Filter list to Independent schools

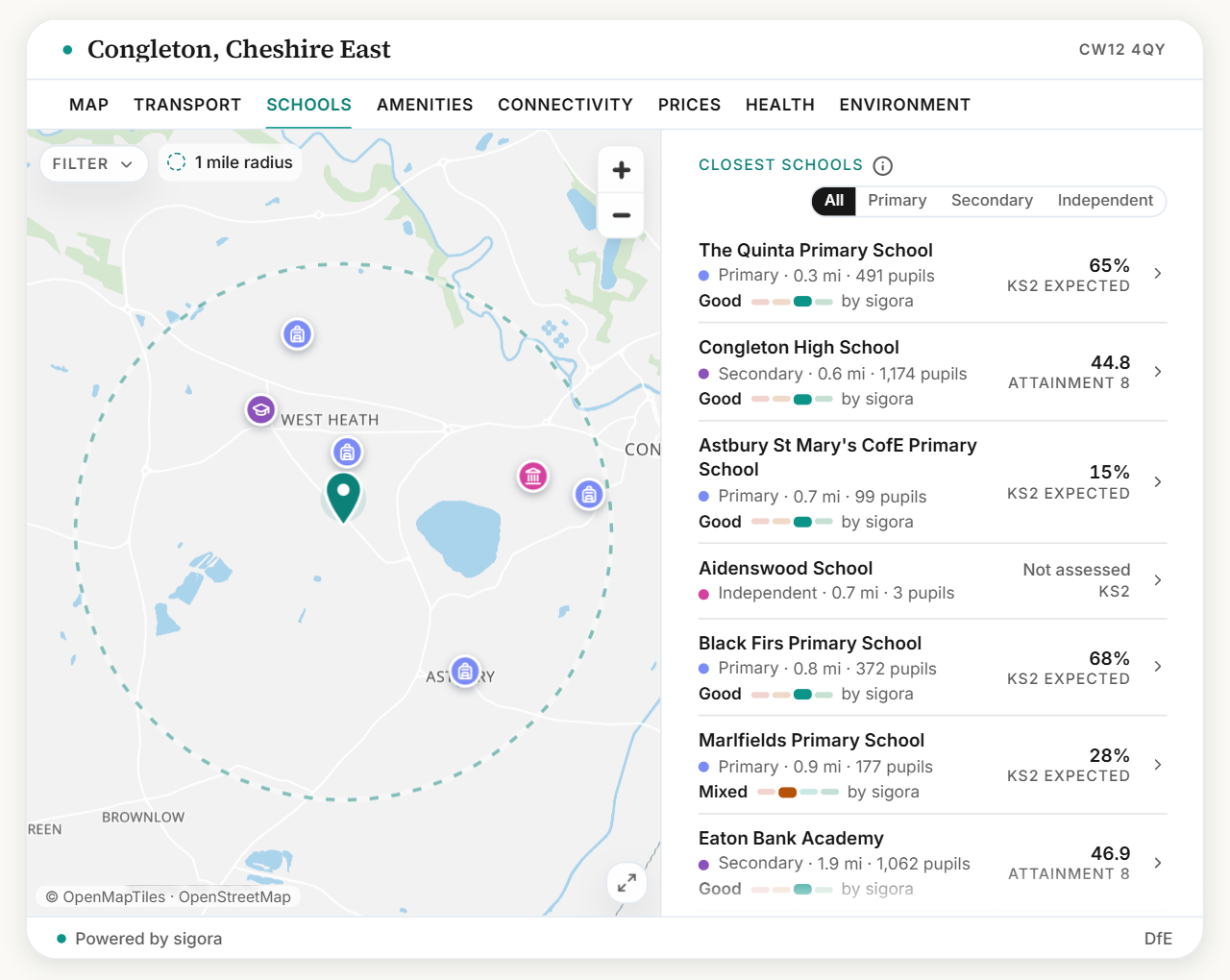tap(1105, 201)
